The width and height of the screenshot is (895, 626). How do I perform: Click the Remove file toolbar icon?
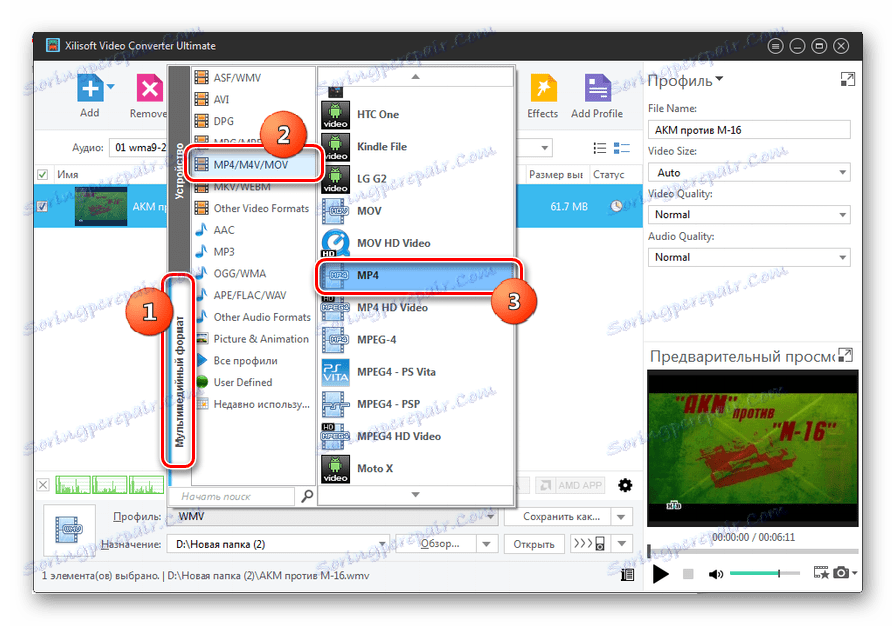coord(150,90)
